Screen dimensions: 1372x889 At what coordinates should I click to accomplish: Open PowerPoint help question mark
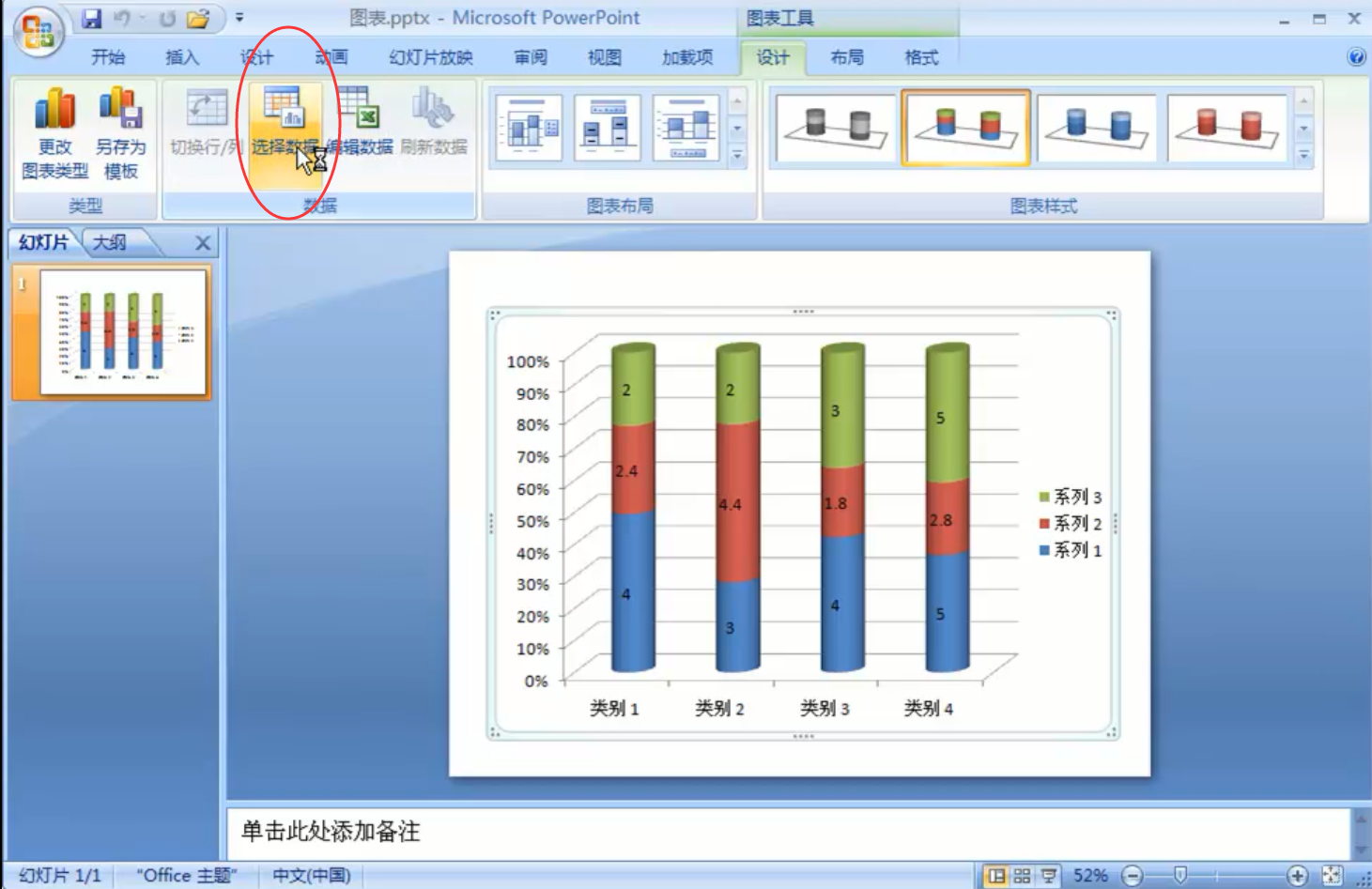tap(1356, 57)
